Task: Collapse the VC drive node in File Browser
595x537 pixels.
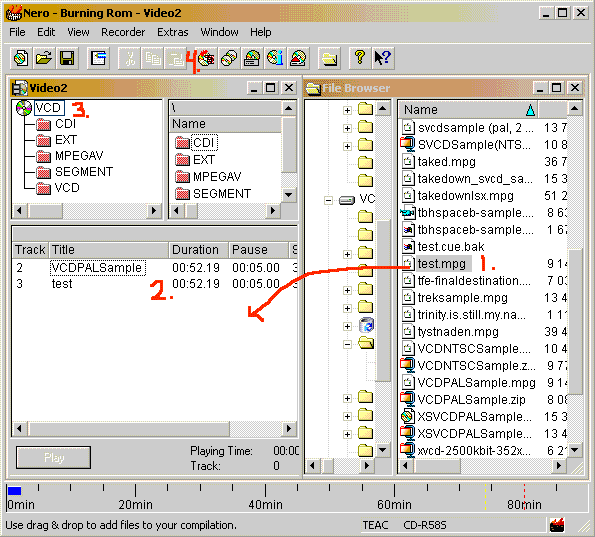Action: tap(329, 200)
